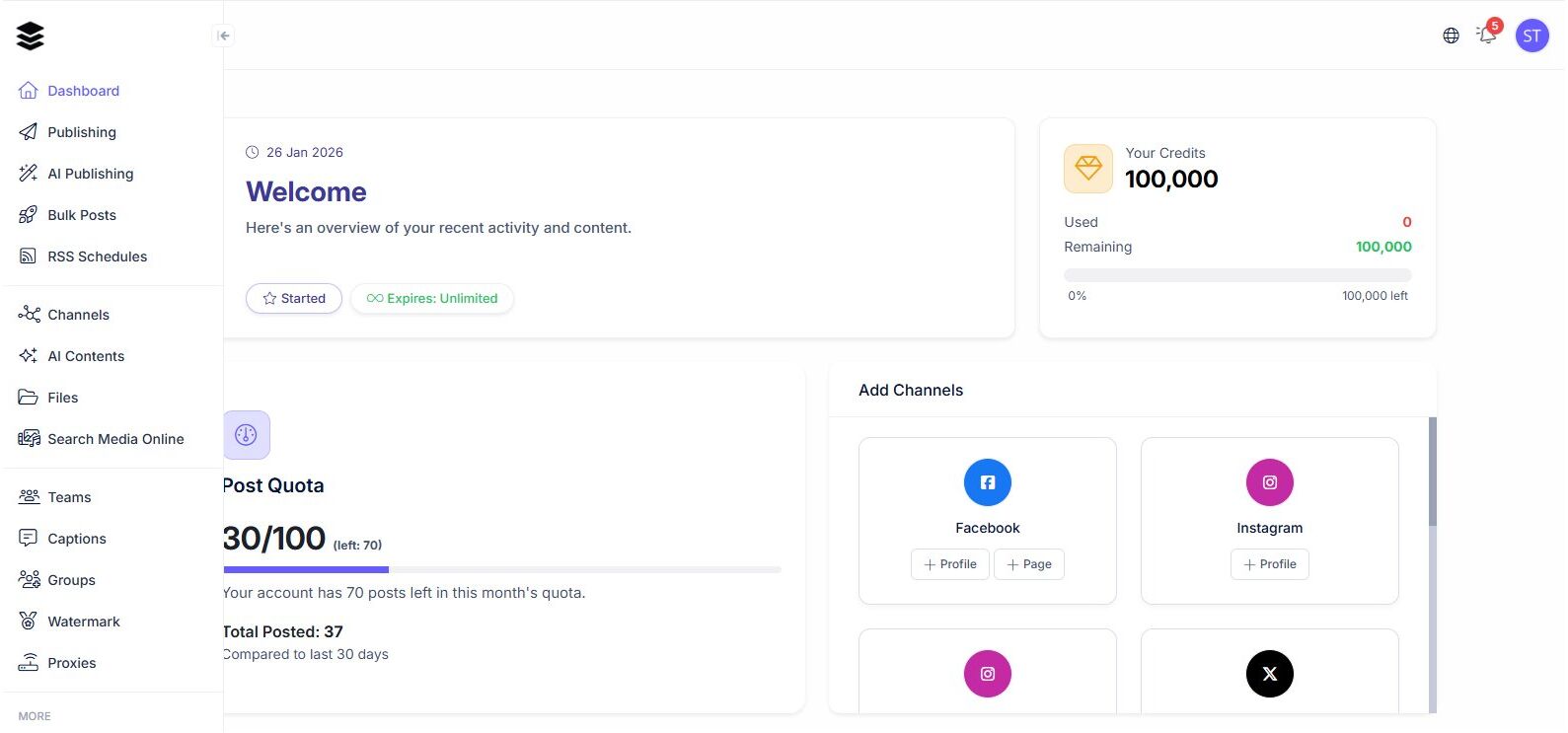Click the diamond credits icon
The image size is (1568, 733).
tap(1087, 169)
